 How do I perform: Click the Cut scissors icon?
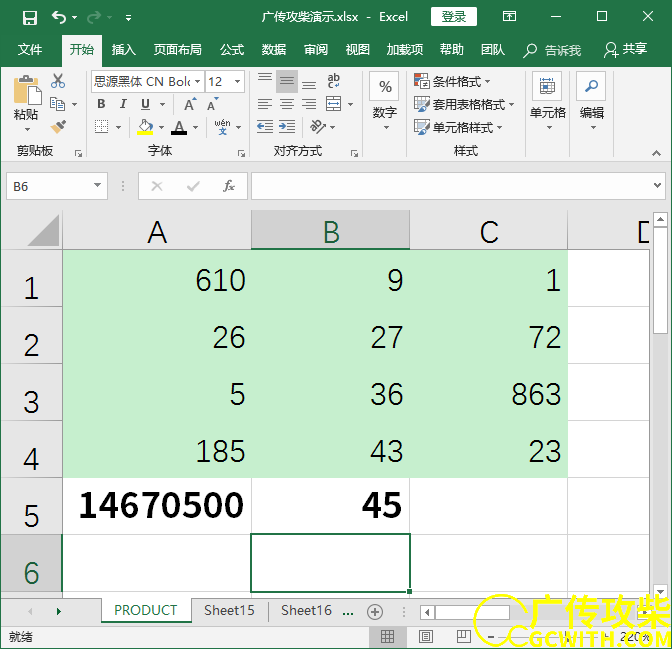pyautogui.click(x=58, y=81)
